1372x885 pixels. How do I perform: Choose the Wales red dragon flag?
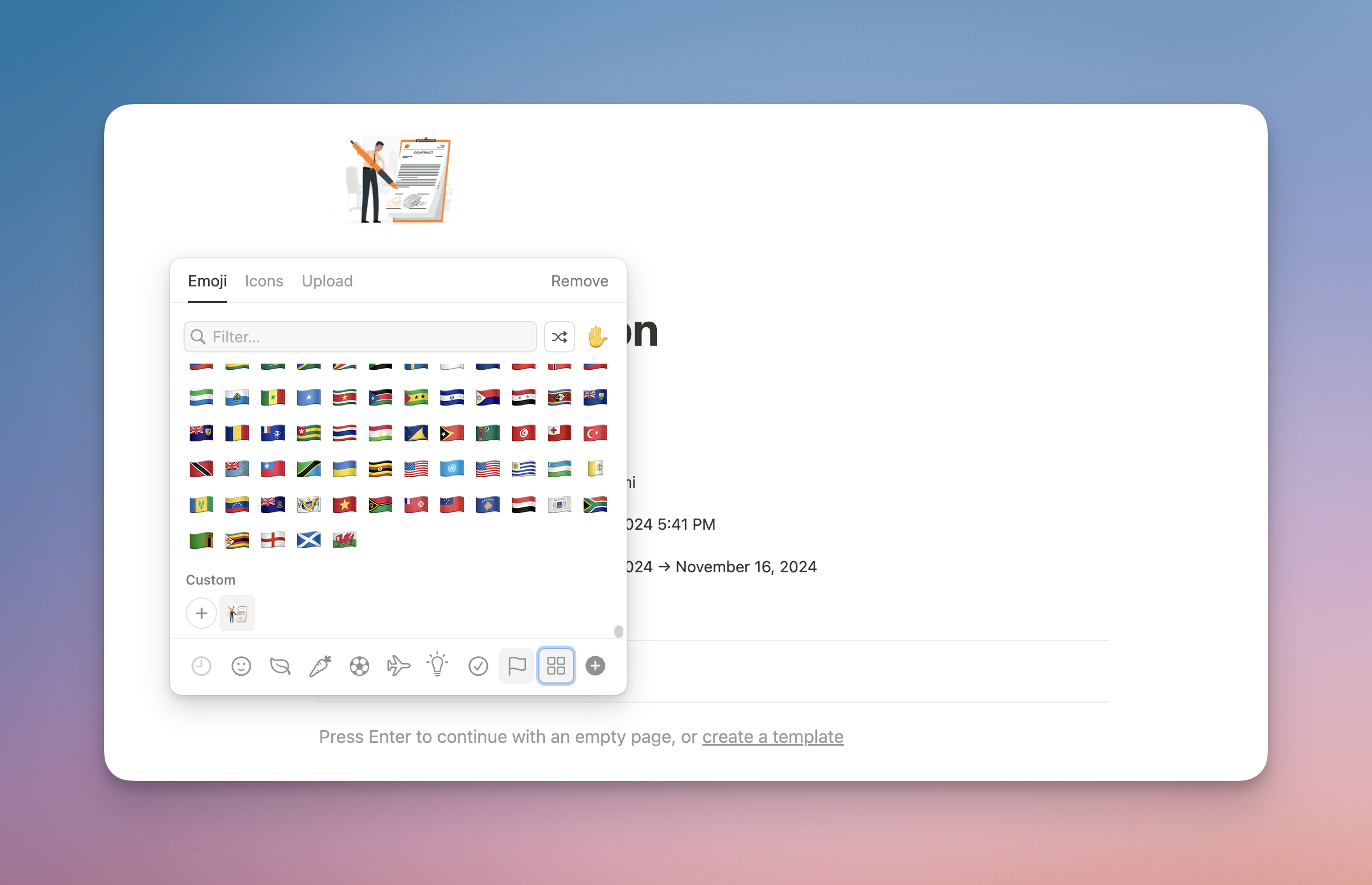pyautogui.click(x=344, y=540)
